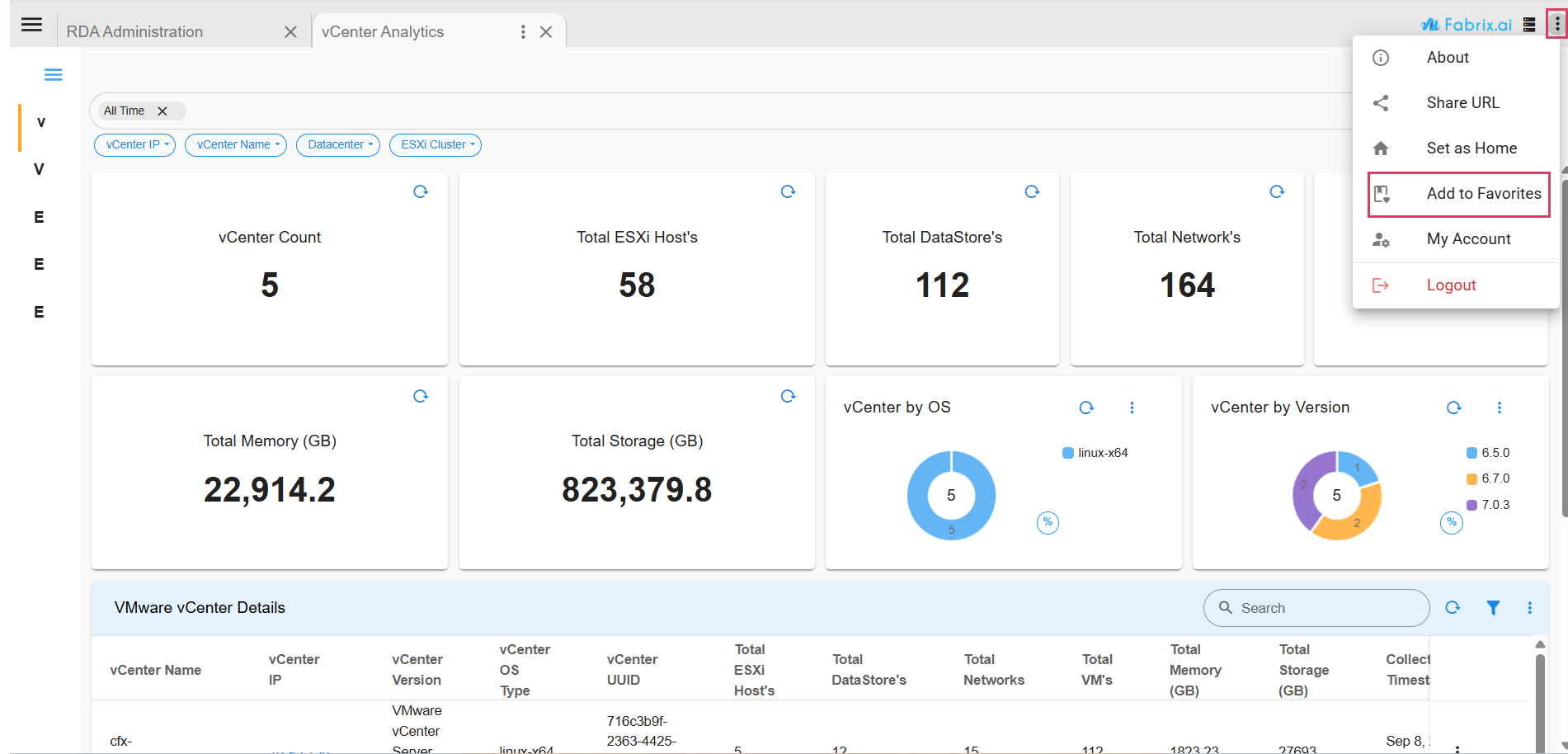
Task: Refresh the vCenter by Version chart
Action: (x=1453, y=408)
